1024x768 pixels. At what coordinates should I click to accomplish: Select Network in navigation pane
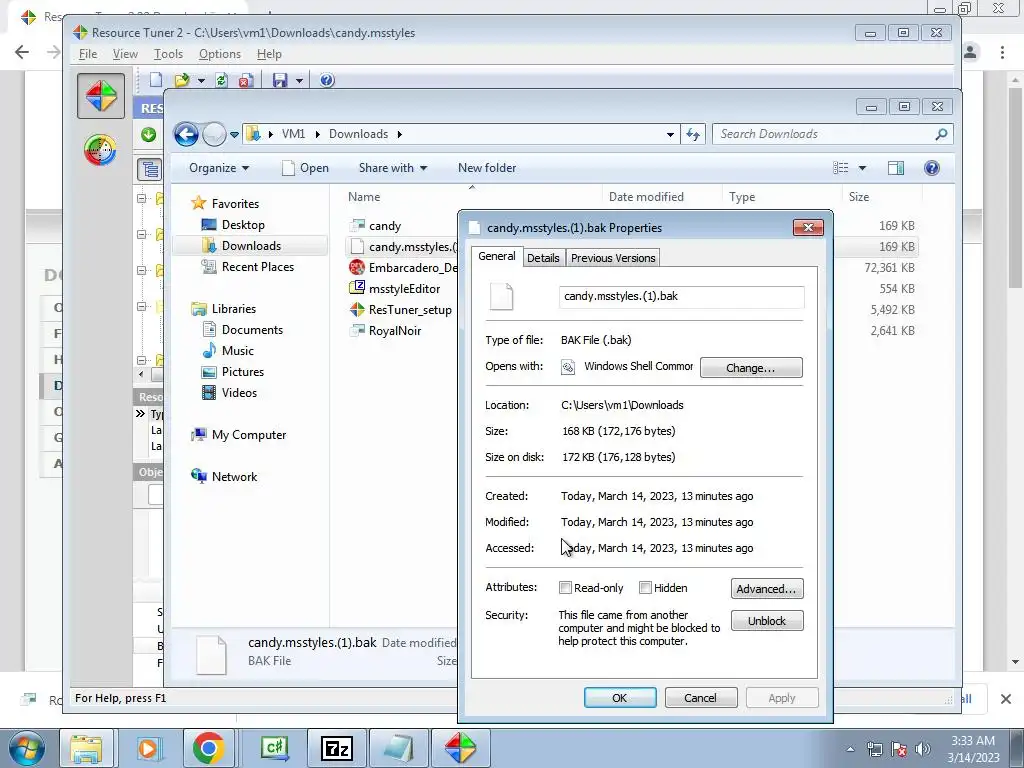pyautogui.click(x=234, y=477)
